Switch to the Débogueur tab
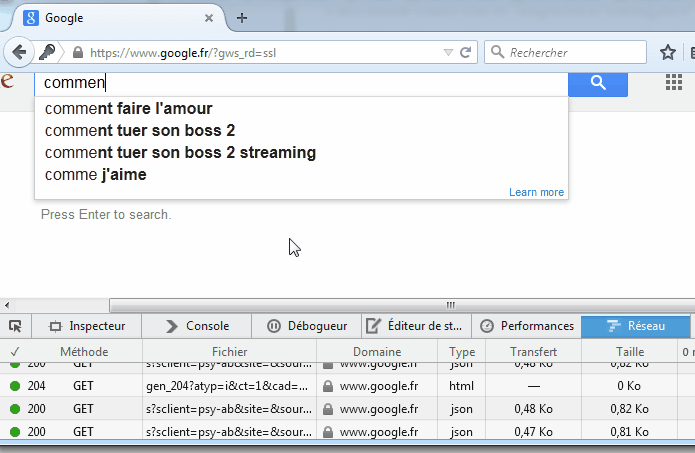The height and width of the screenshot is (453, 695). tap(307, 326)
